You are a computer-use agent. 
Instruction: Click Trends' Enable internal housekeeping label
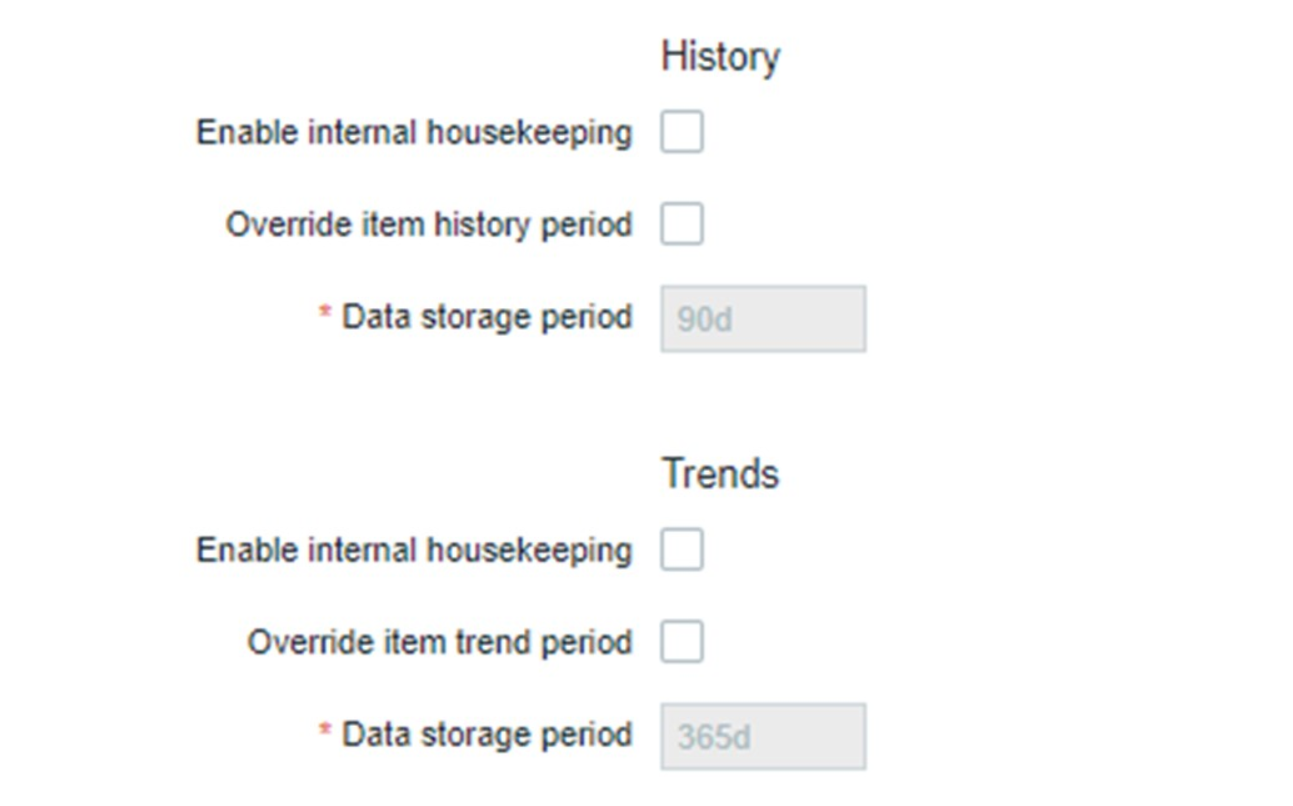tap(414, 550)
